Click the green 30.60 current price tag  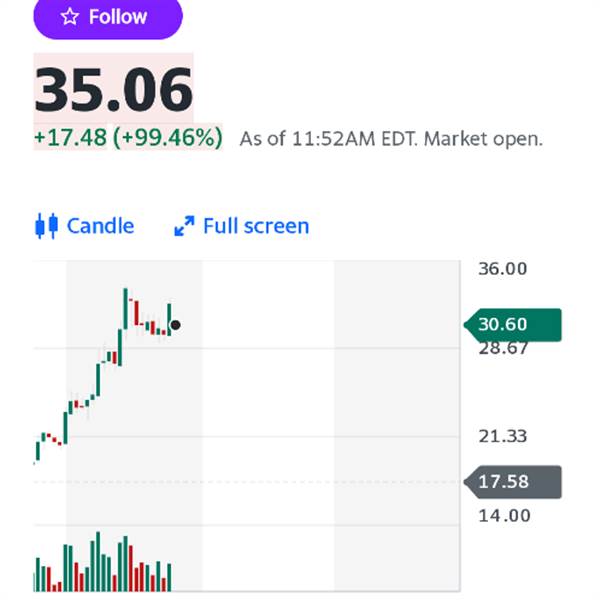(513, 324)
